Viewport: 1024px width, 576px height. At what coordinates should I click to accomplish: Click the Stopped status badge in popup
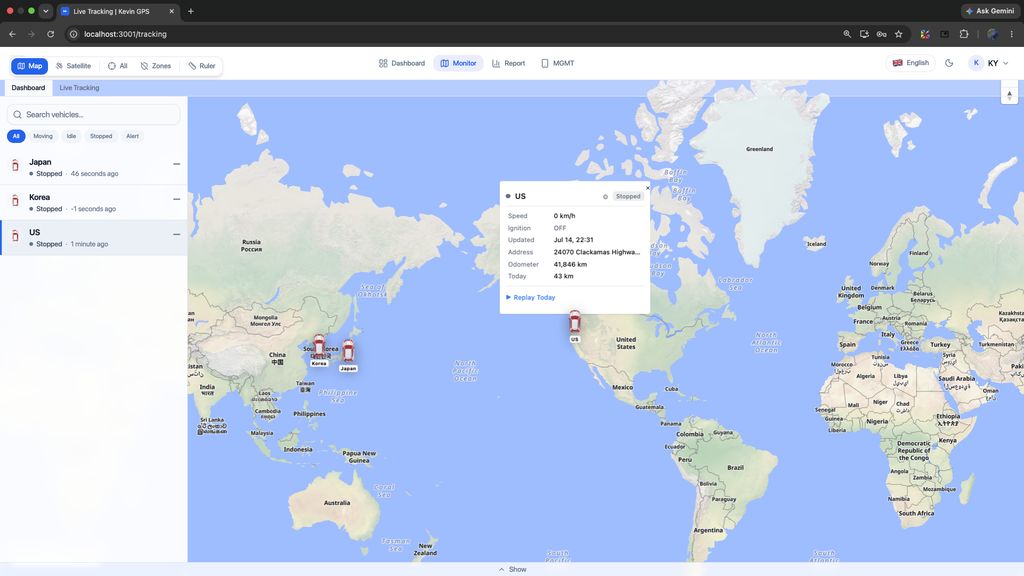click(x=628, y=196)
